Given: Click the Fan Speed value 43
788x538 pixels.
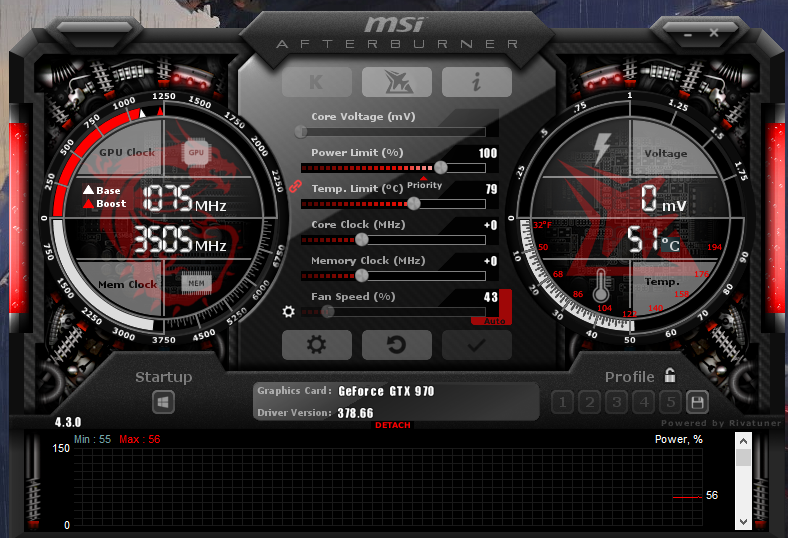Looking at the screenshot, I should click(x=490, y=297).
